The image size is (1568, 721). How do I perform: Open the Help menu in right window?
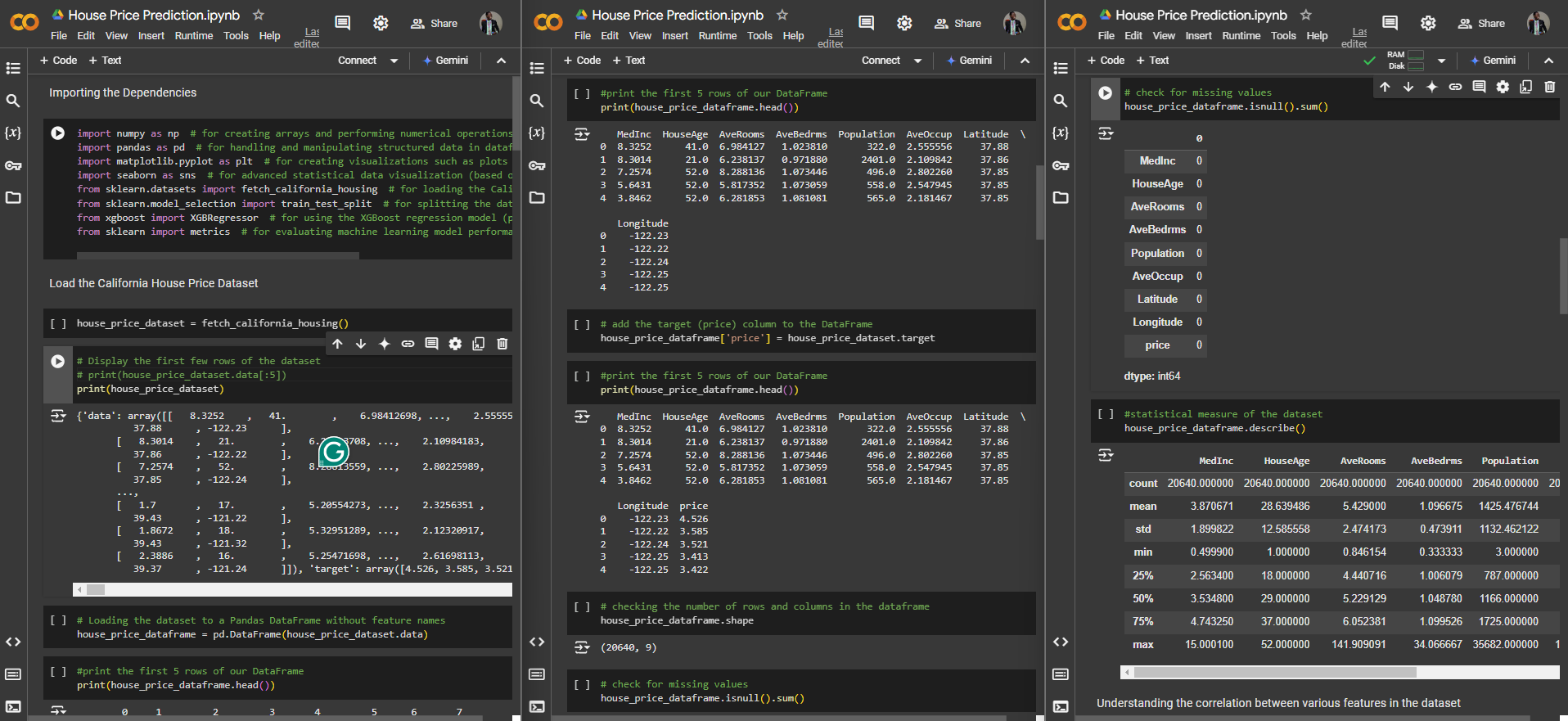(1317, 36)
